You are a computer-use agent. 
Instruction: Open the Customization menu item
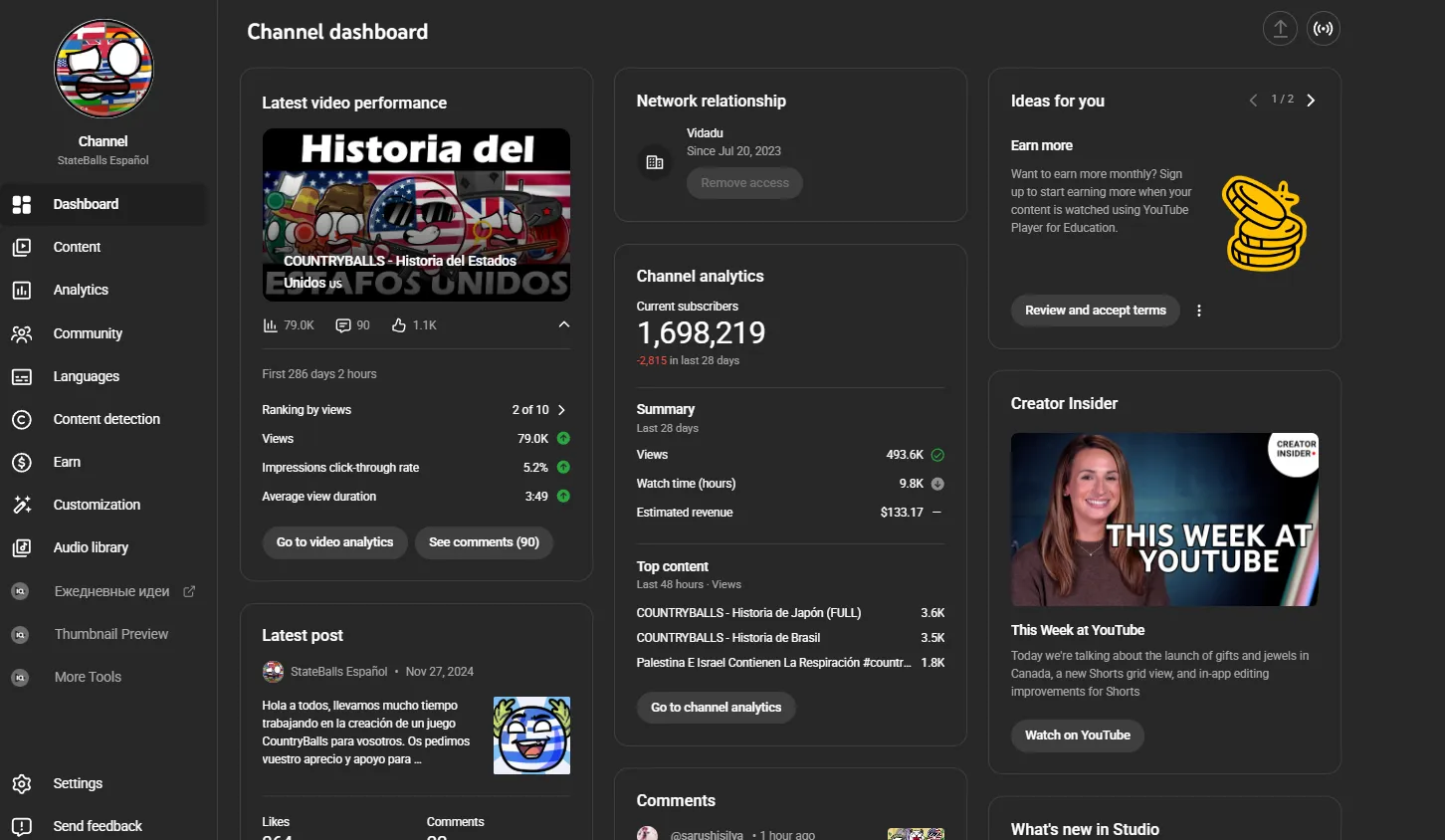point(104,505)
